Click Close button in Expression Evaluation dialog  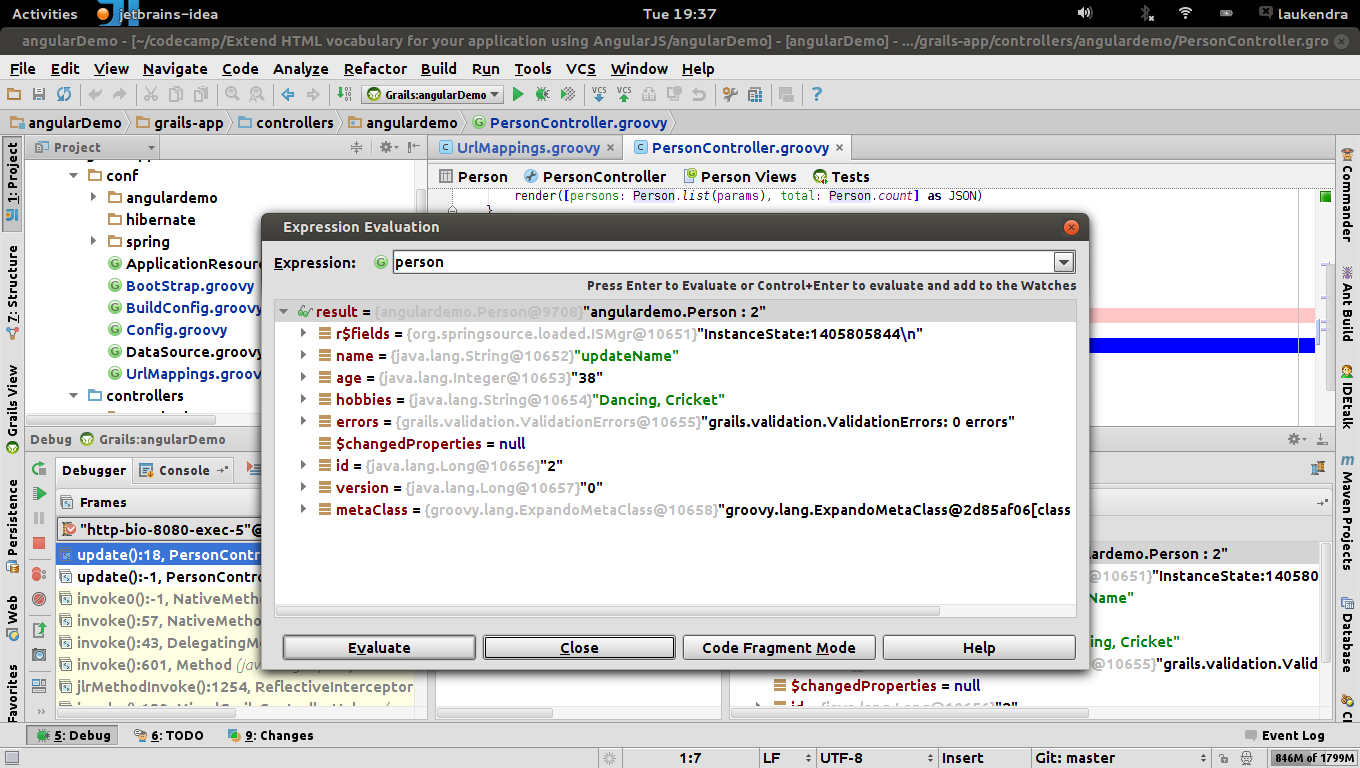coord(579,648)
